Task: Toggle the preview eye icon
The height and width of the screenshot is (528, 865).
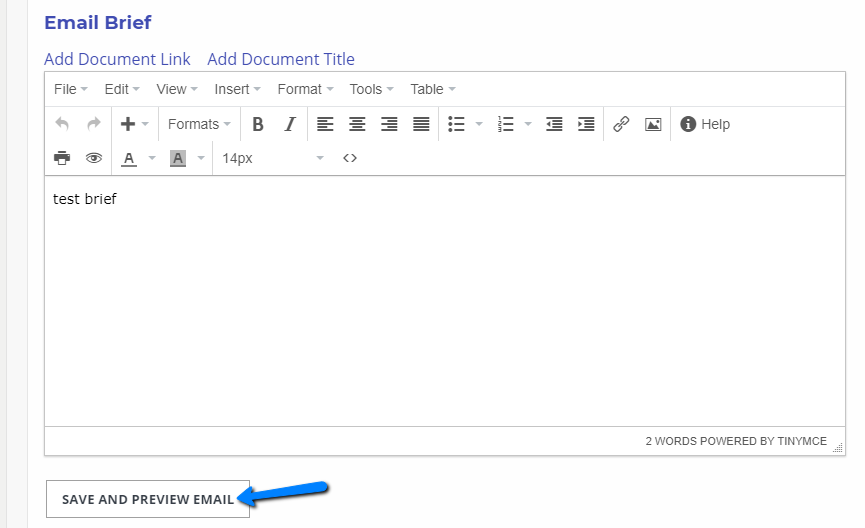Action: [94, 158]
